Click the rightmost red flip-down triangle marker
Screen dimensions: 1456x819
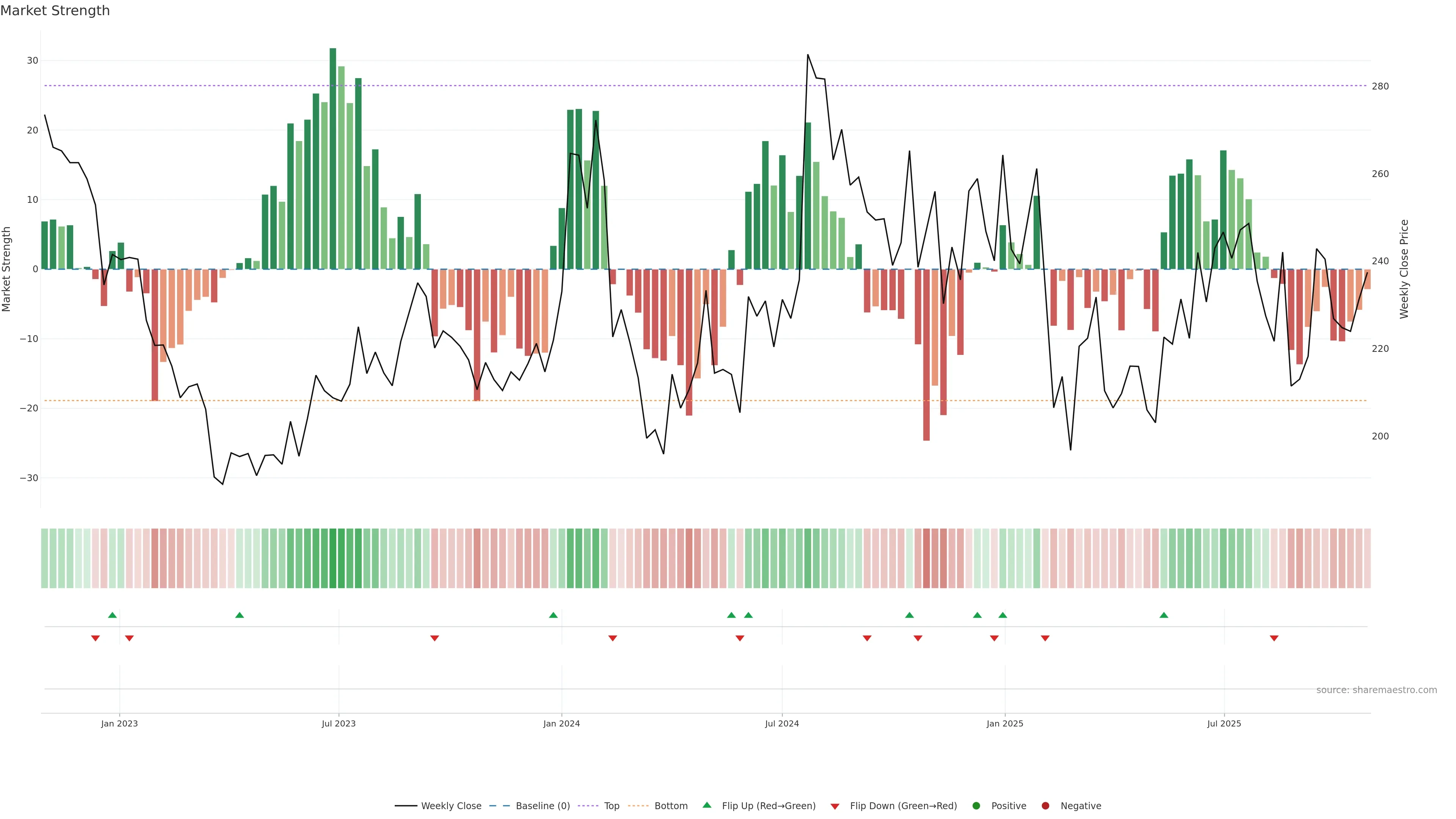(x=1274, y=638)
